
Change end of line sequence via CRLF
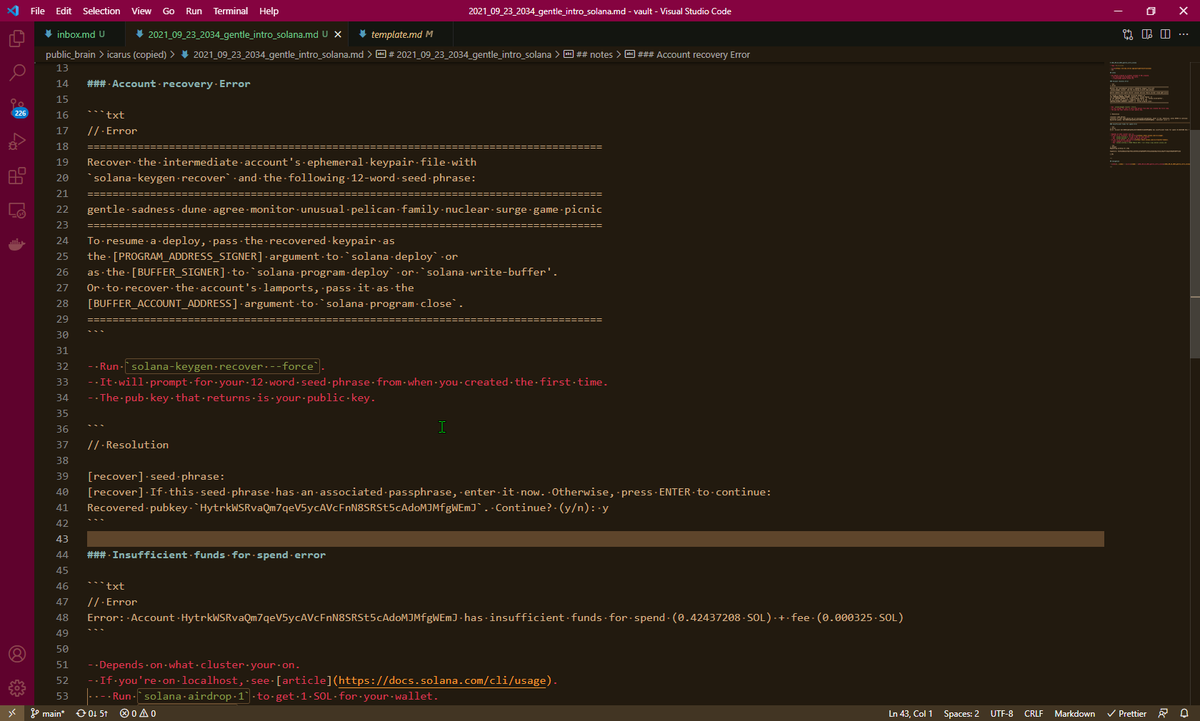coord(1033,714)
